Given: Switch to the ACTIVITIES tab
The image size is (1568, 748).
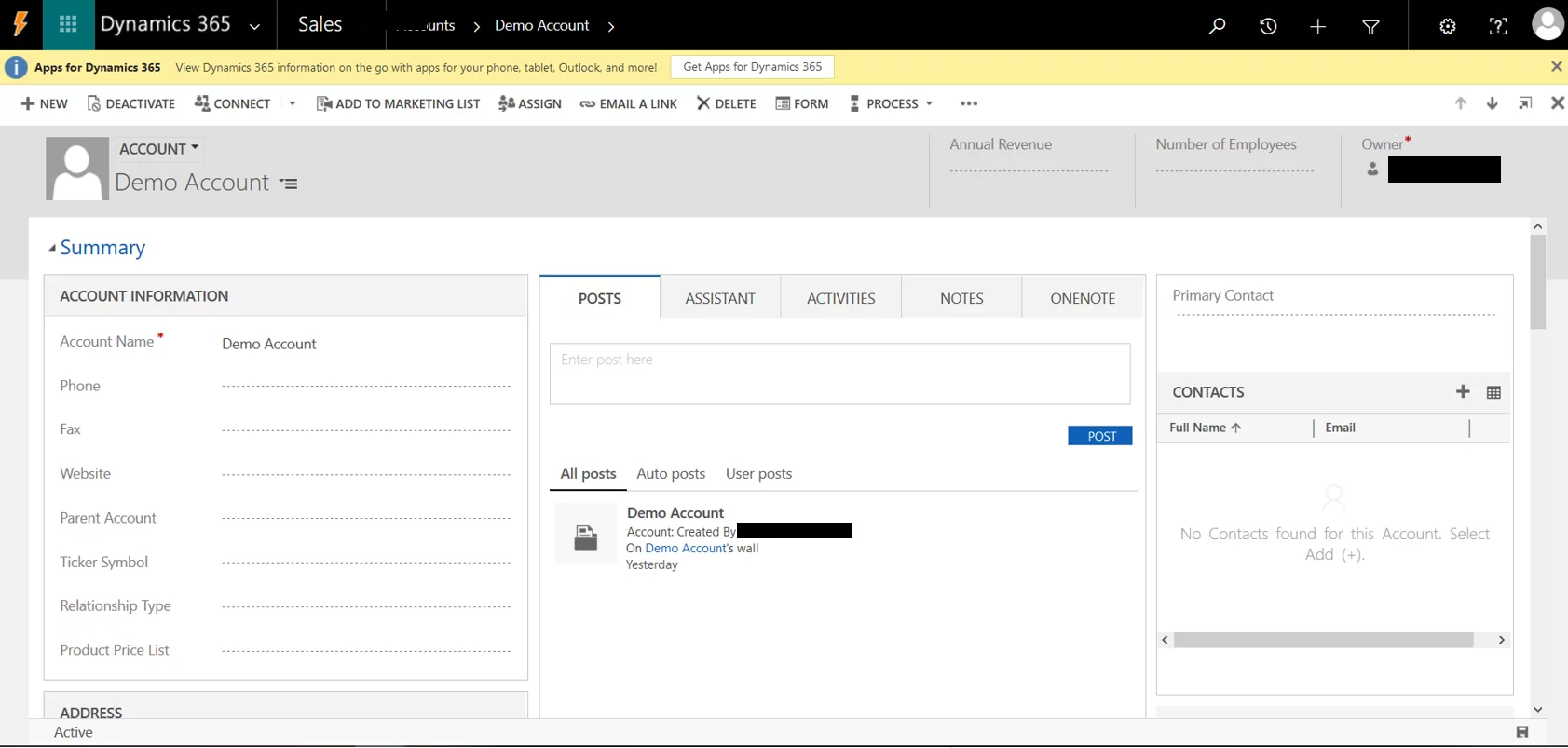Looking at the screenshot, I should pyautogui.click(x=841, y=298).
